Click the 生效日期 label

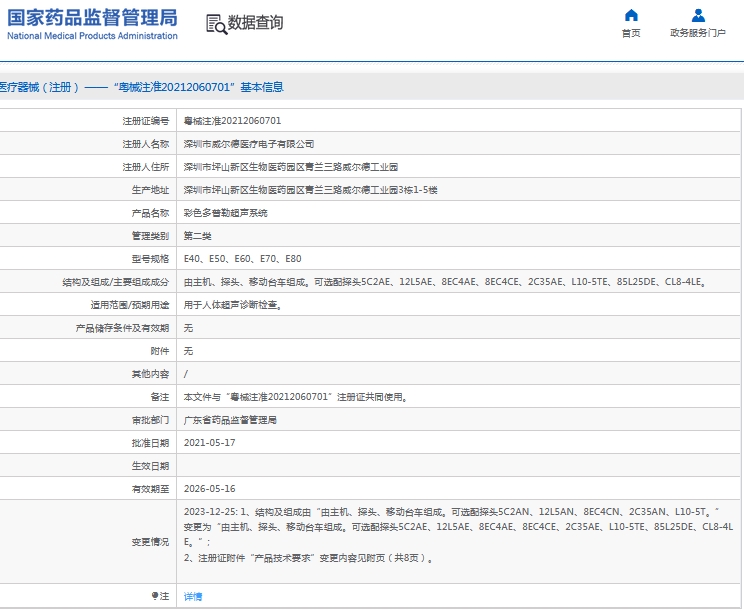point(150,466)
